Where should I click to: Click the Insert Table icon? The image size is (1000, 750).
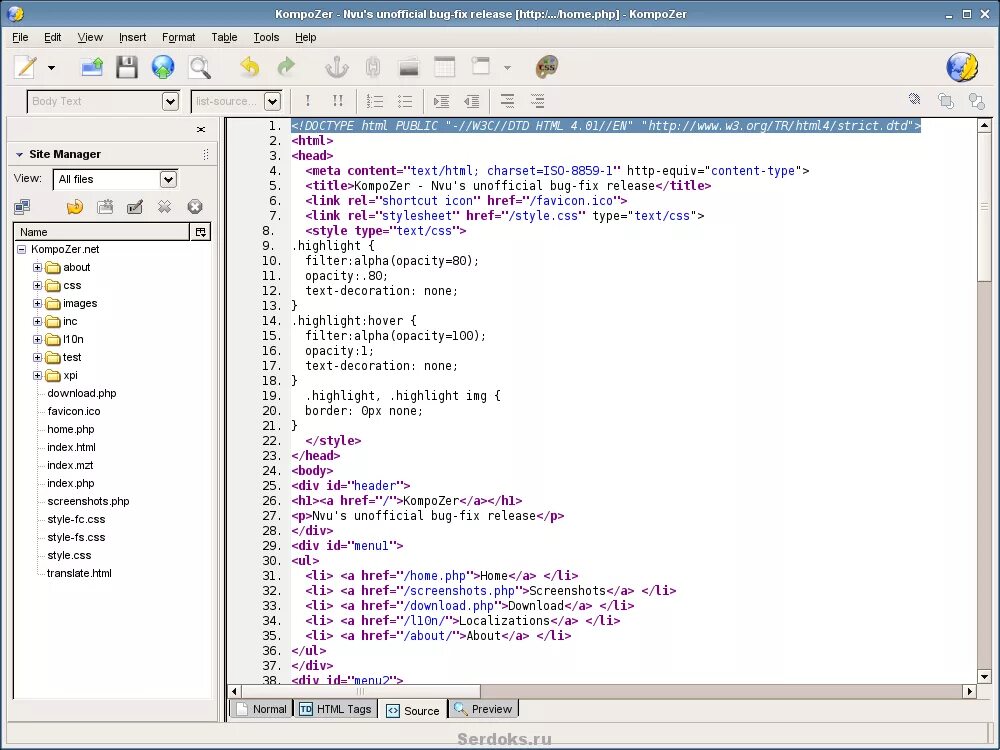[445, 67]
